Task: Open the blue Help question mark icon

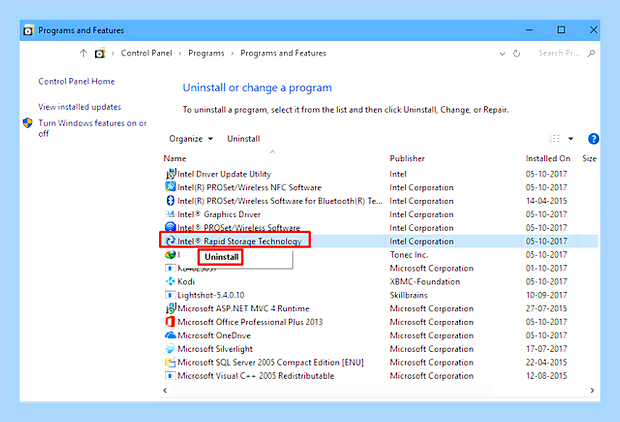Action: (593, 138)
